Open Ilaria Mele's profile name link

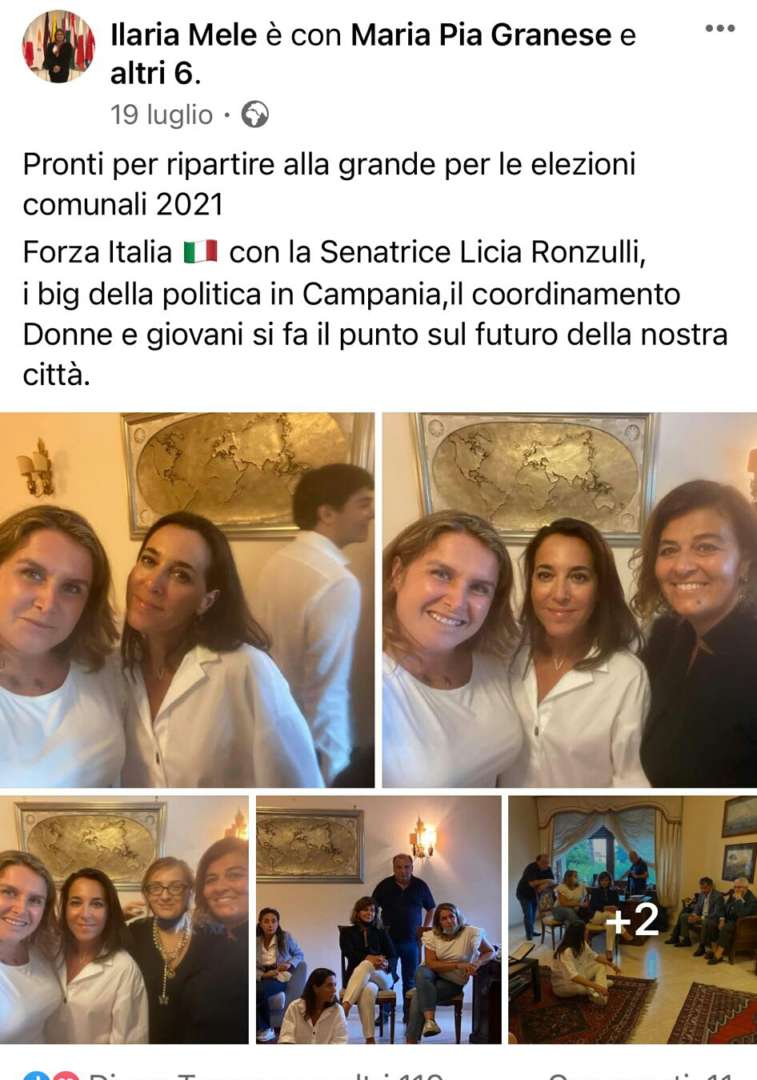(184, 35)
